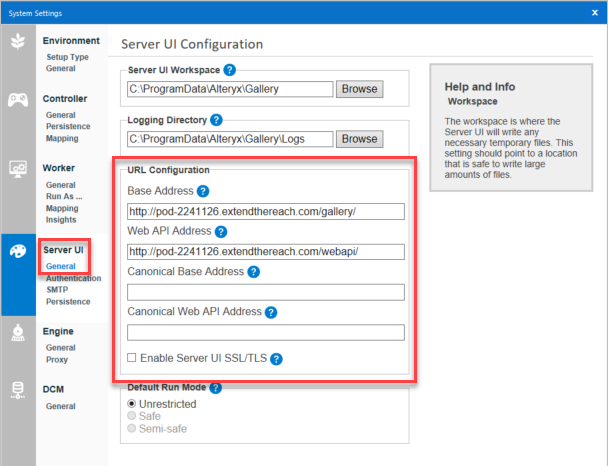Open help icon next to Base Address
The image size is (608, 466).
point(203,191)
